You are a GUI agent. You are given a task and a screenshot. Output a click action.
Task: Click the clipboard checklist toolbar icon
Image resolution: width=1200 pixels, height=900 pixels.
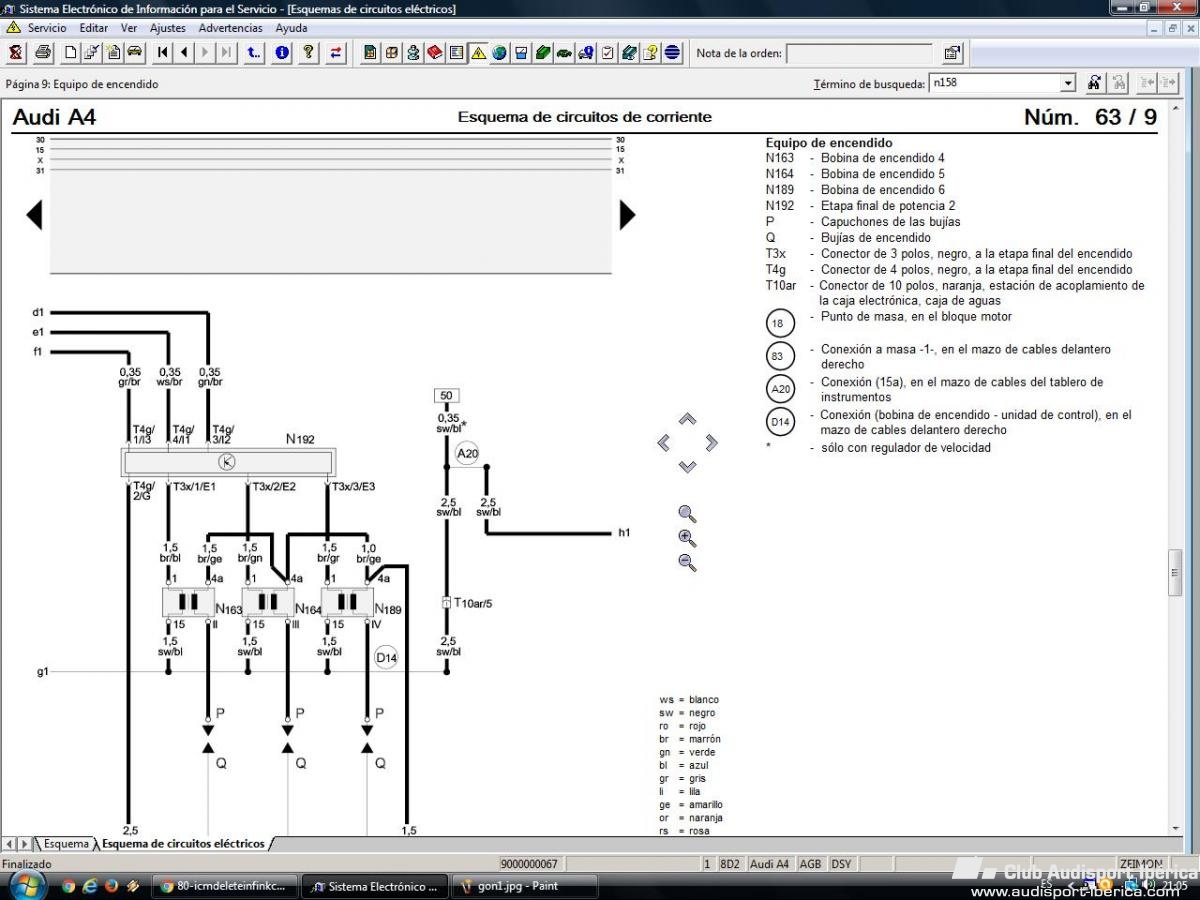608,53
